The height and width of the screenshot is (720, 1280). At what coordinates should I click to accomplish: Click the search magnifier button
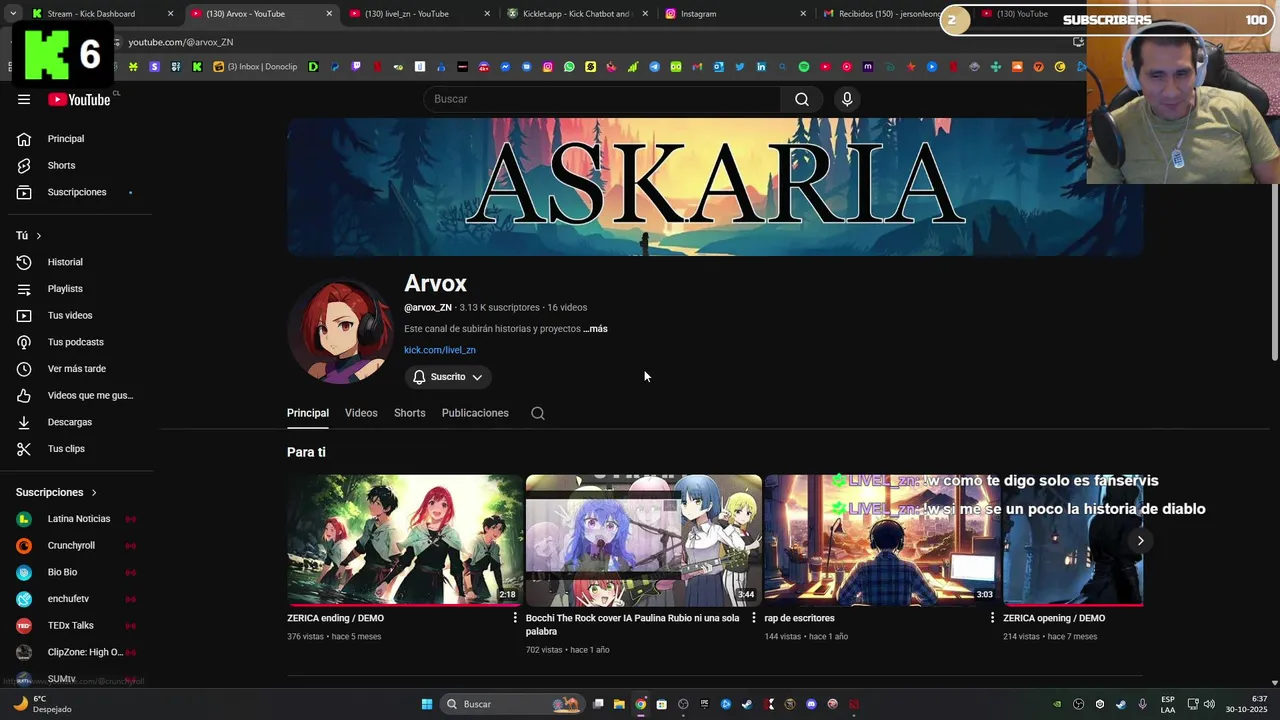point(802,99)
